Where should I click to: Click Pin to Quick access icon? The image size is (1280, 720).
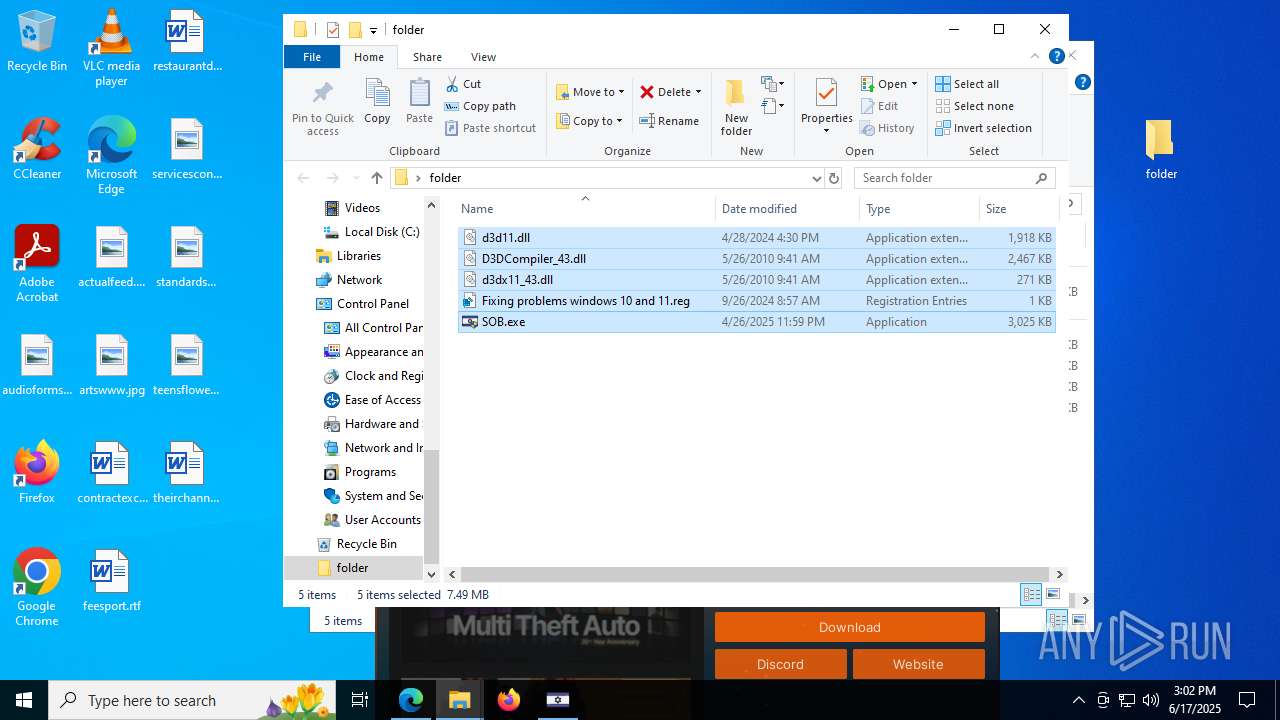pos(322,109)
